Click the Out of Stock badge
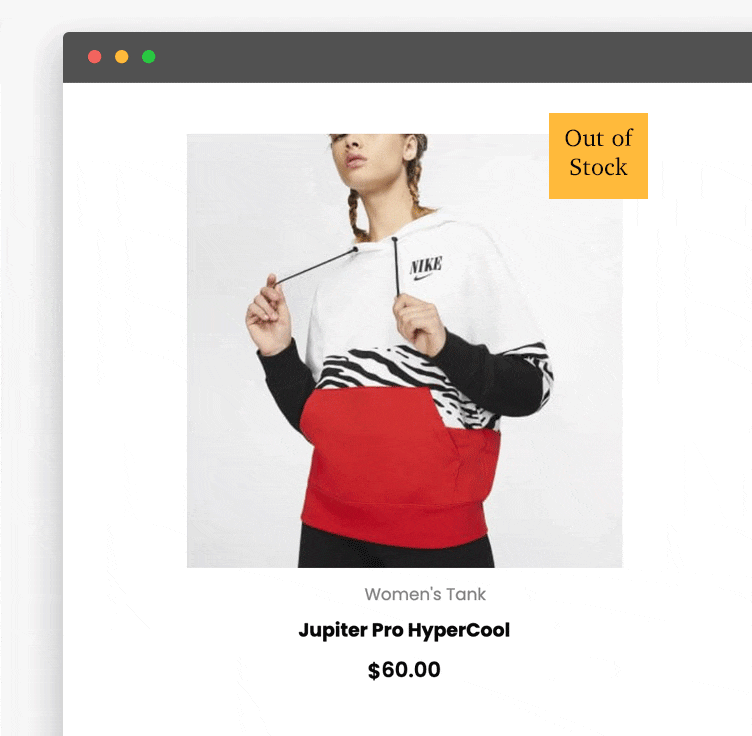 pos(598,156)
